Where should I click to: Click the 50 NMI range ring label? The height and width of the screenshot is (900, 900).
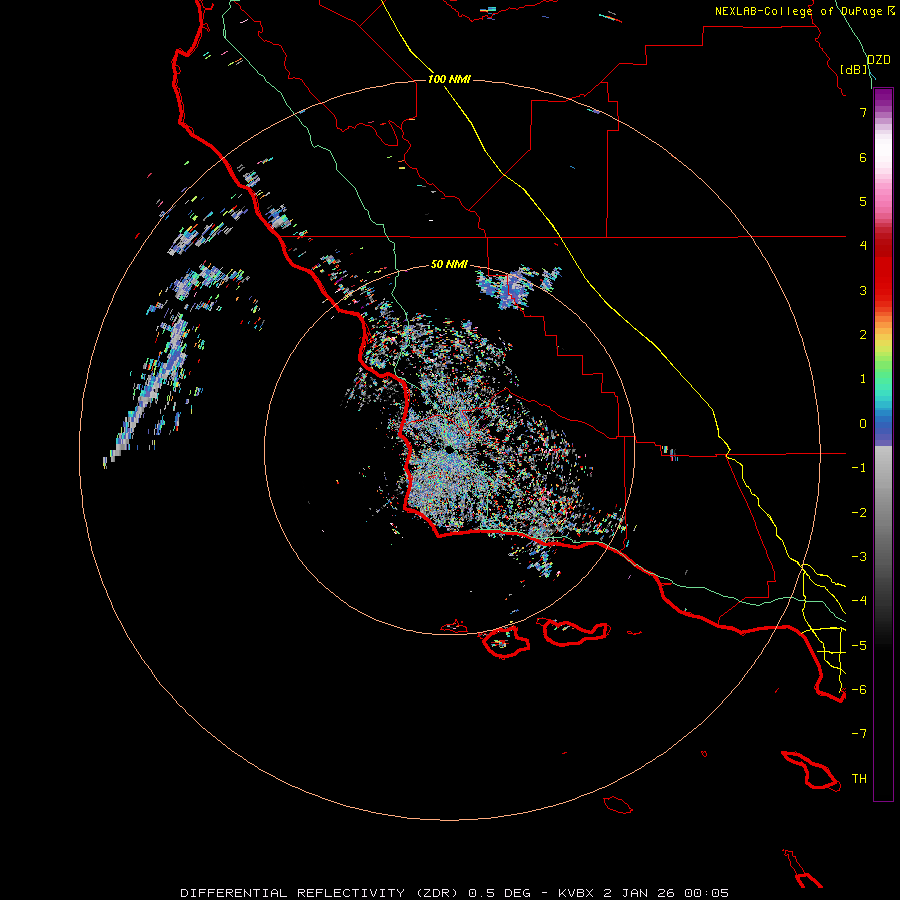(x=449, y=264)
